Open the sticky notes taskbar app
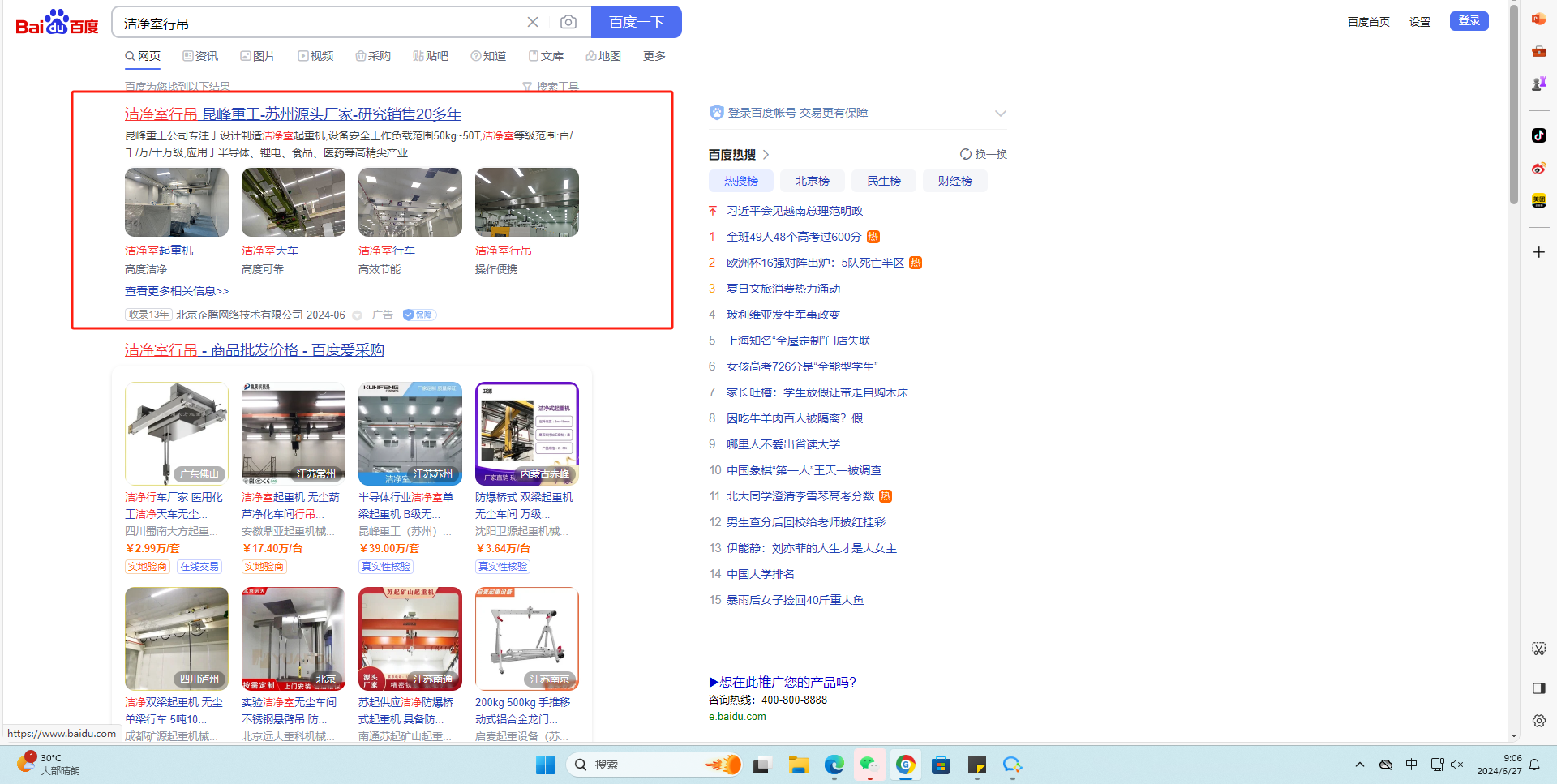The height and width of the screenshot is (784, 1557). click(976, 765)
